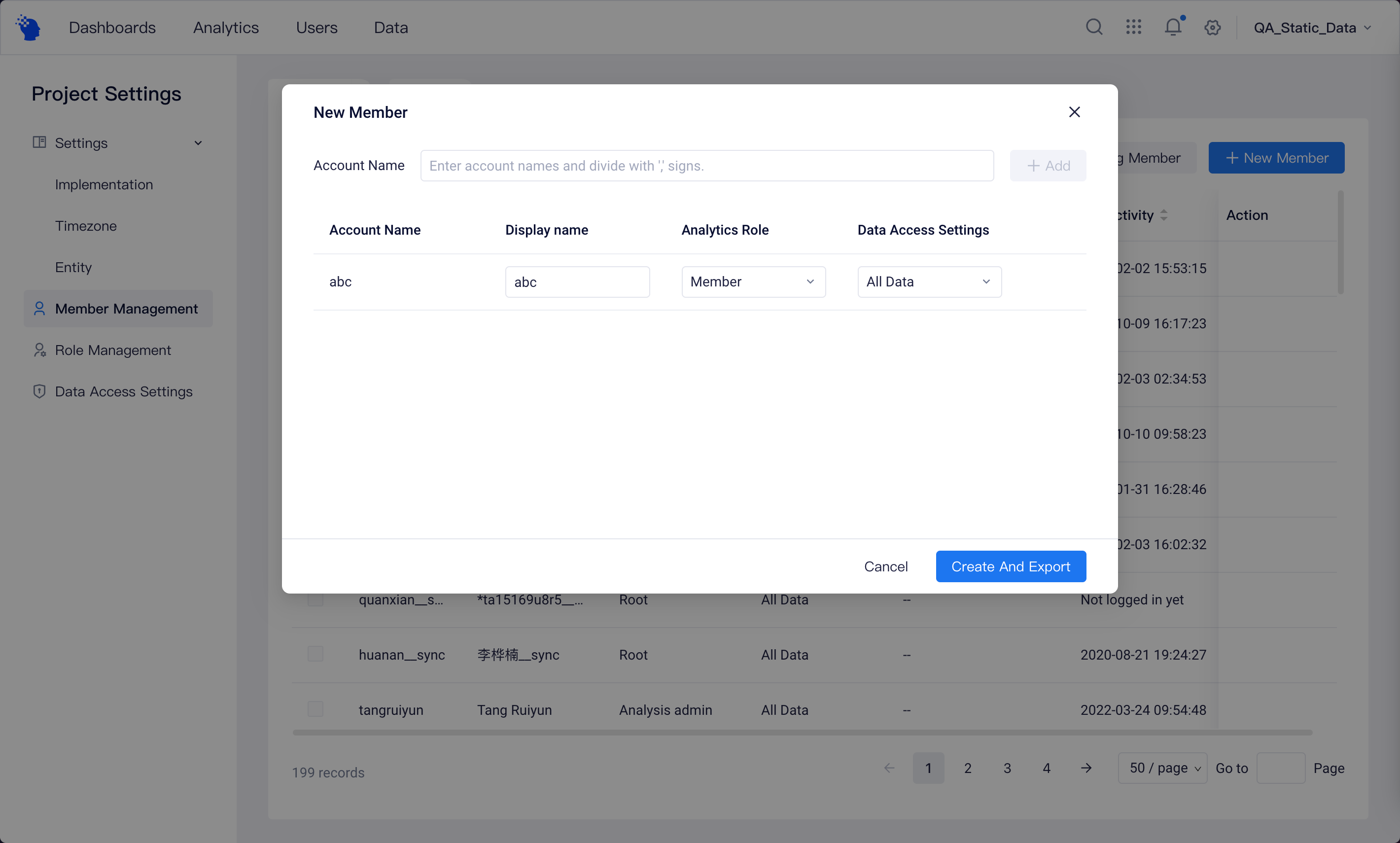Click the product logo top left
Screen dimensions: 1400x843
click(x=28, y=27)
